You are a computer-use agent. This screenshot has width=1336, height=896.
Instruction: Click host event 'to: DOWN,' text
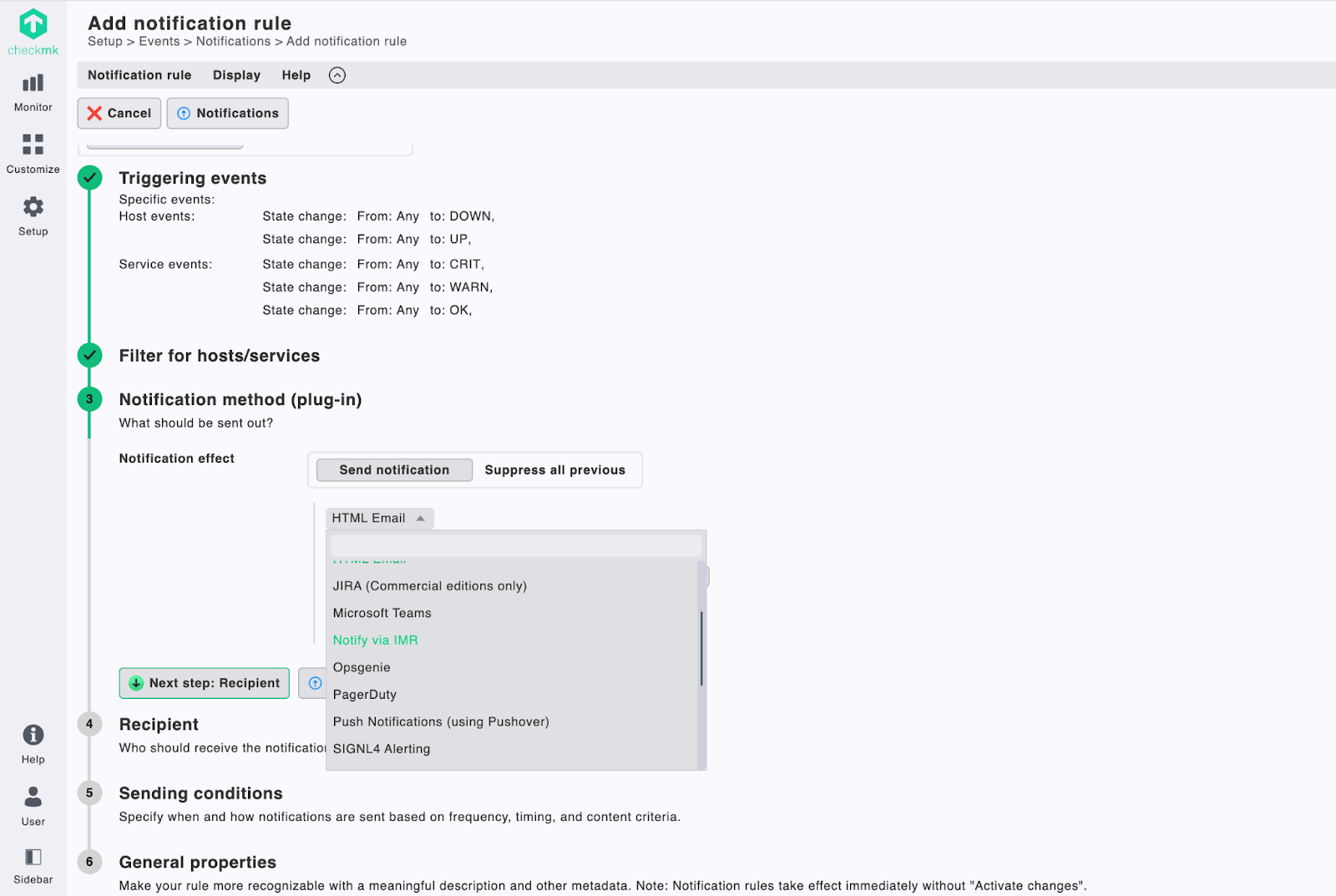462,216
